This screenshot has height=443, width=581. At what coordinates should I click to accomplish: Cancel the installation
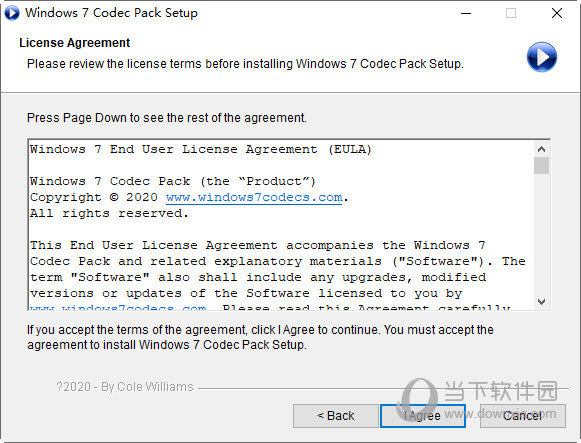click(522, 416)
